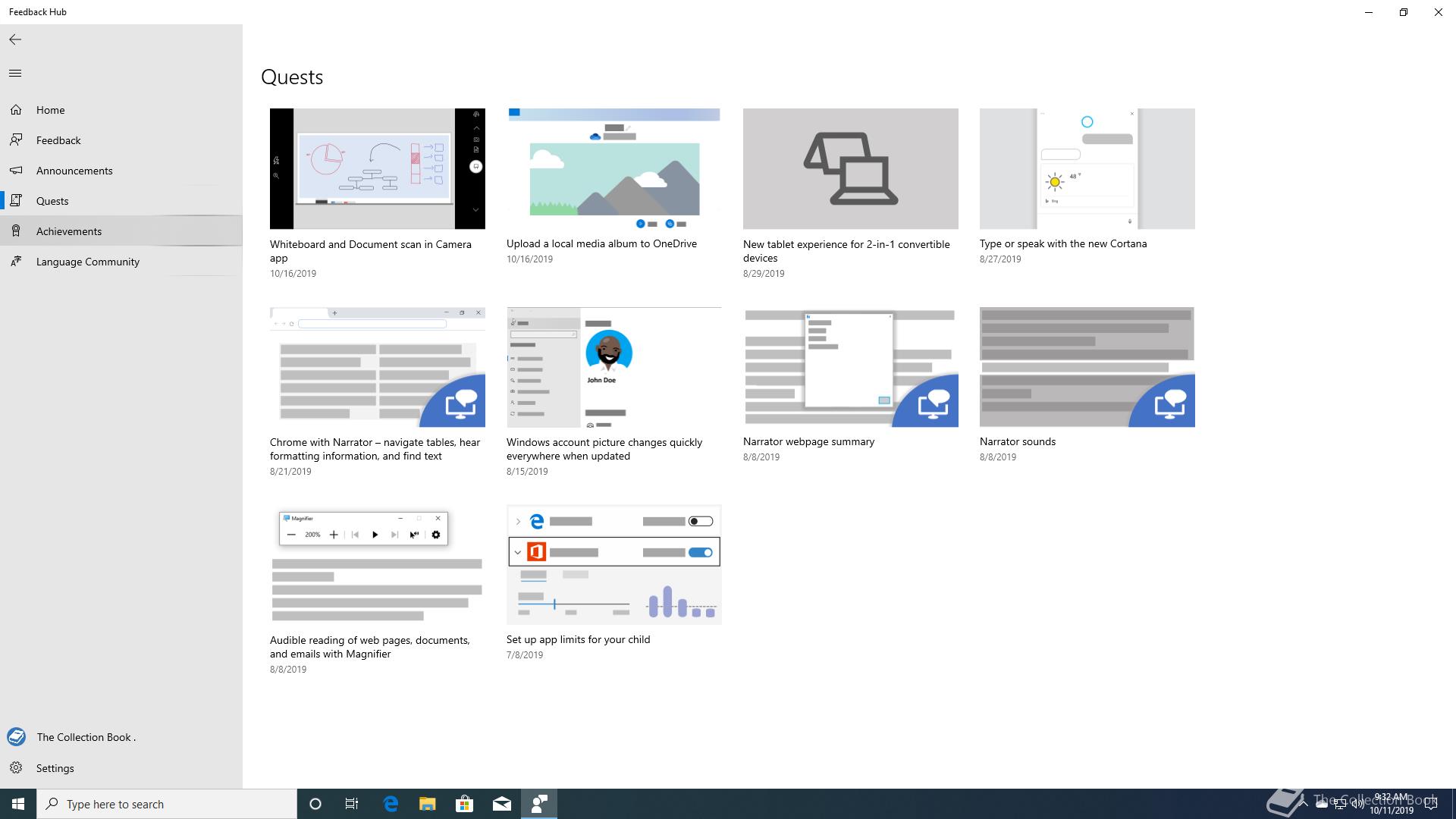1456x819 pixels.
Task: Click the Achievements badge icon
Action: (x=16, y=231)
